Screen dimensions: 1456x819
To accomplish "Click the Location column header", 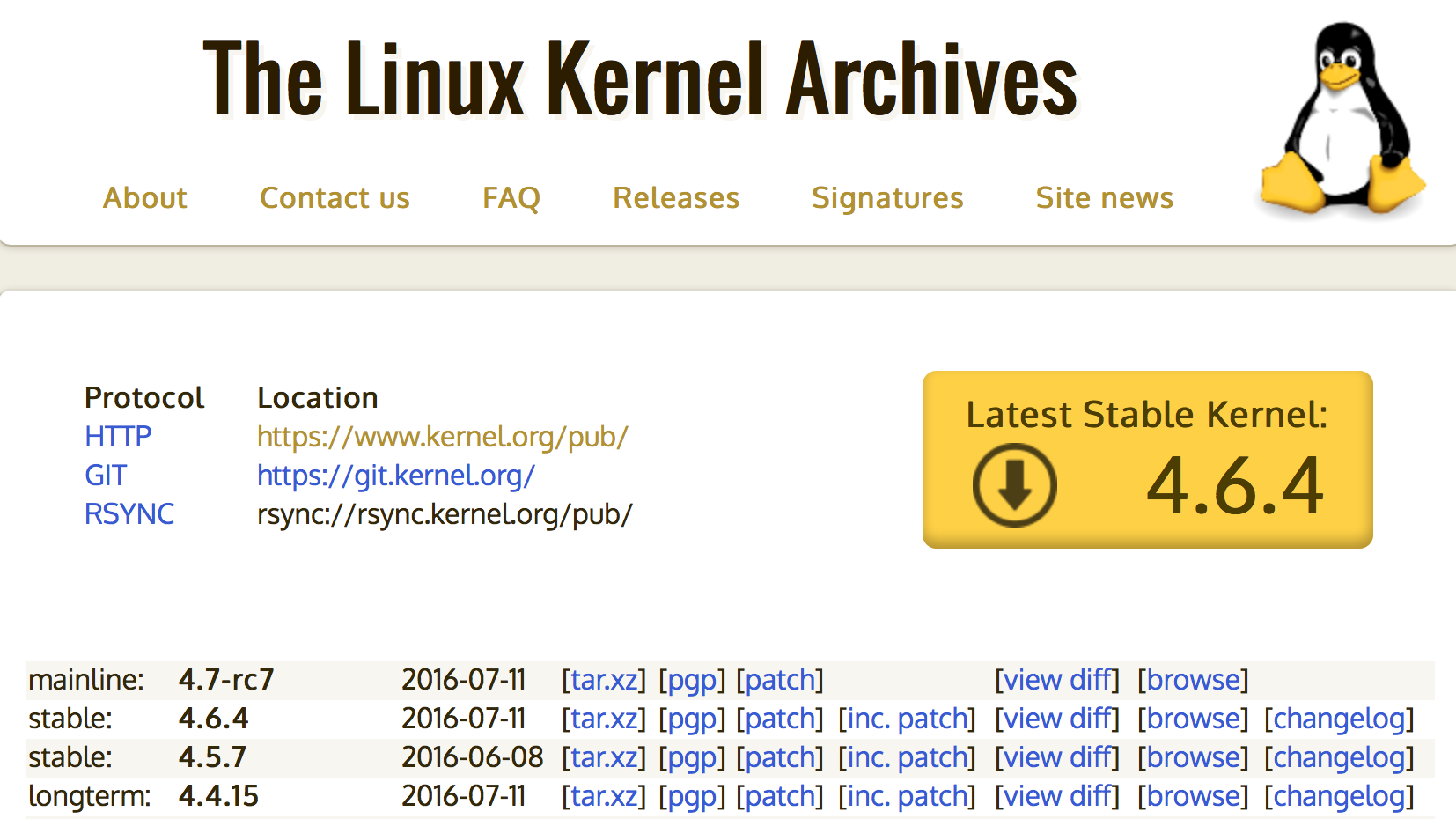I will tap(318, 398).
